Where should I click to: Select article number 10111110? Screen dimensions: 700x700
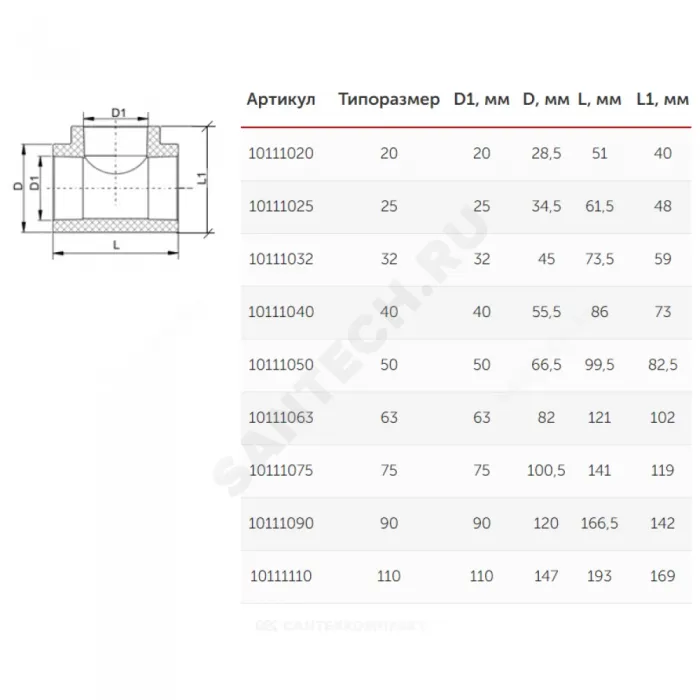(281, 576)
